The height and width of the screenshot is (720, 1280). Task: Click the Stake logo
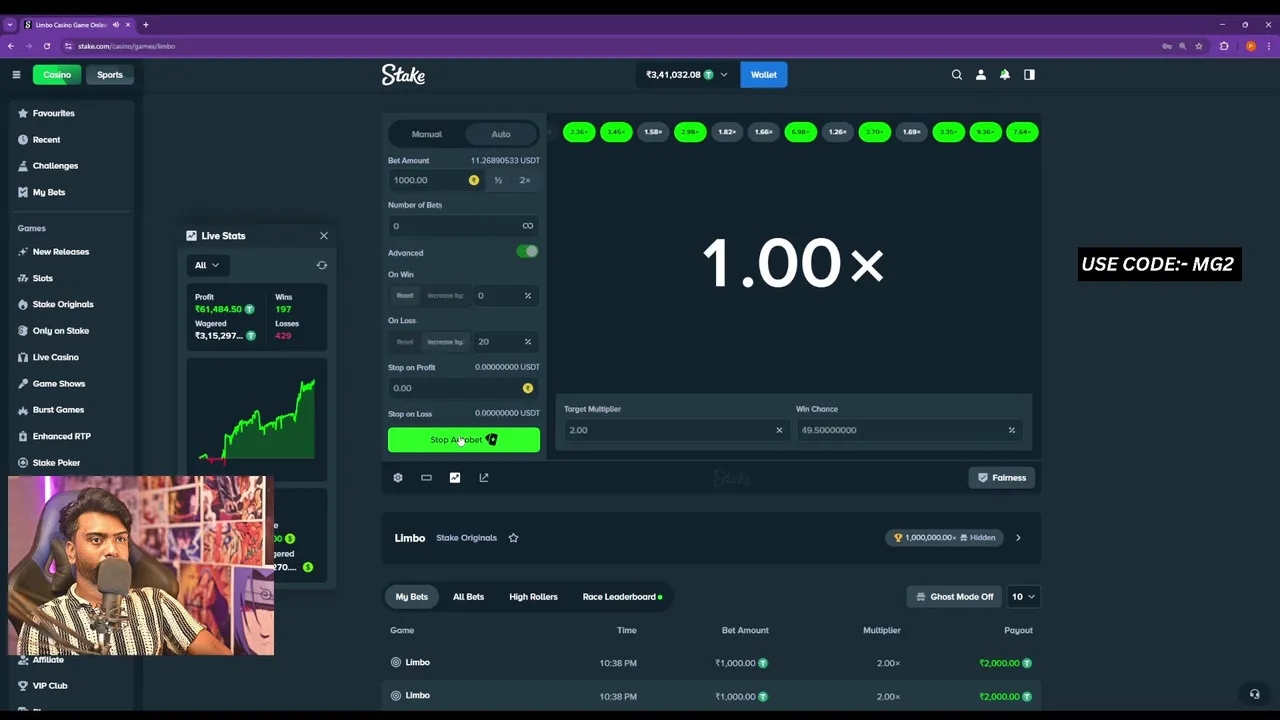click(403, 75)
